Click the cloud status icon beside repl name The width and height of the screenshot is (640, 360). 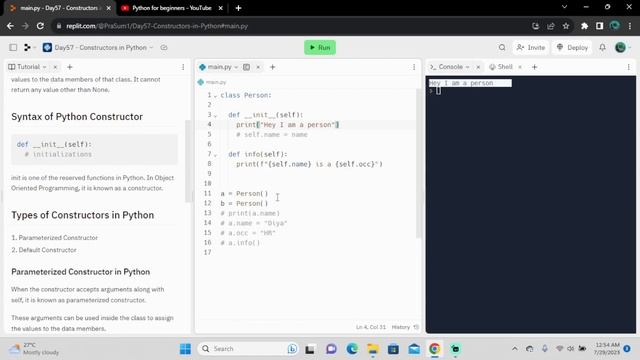[x=164, y=47]
